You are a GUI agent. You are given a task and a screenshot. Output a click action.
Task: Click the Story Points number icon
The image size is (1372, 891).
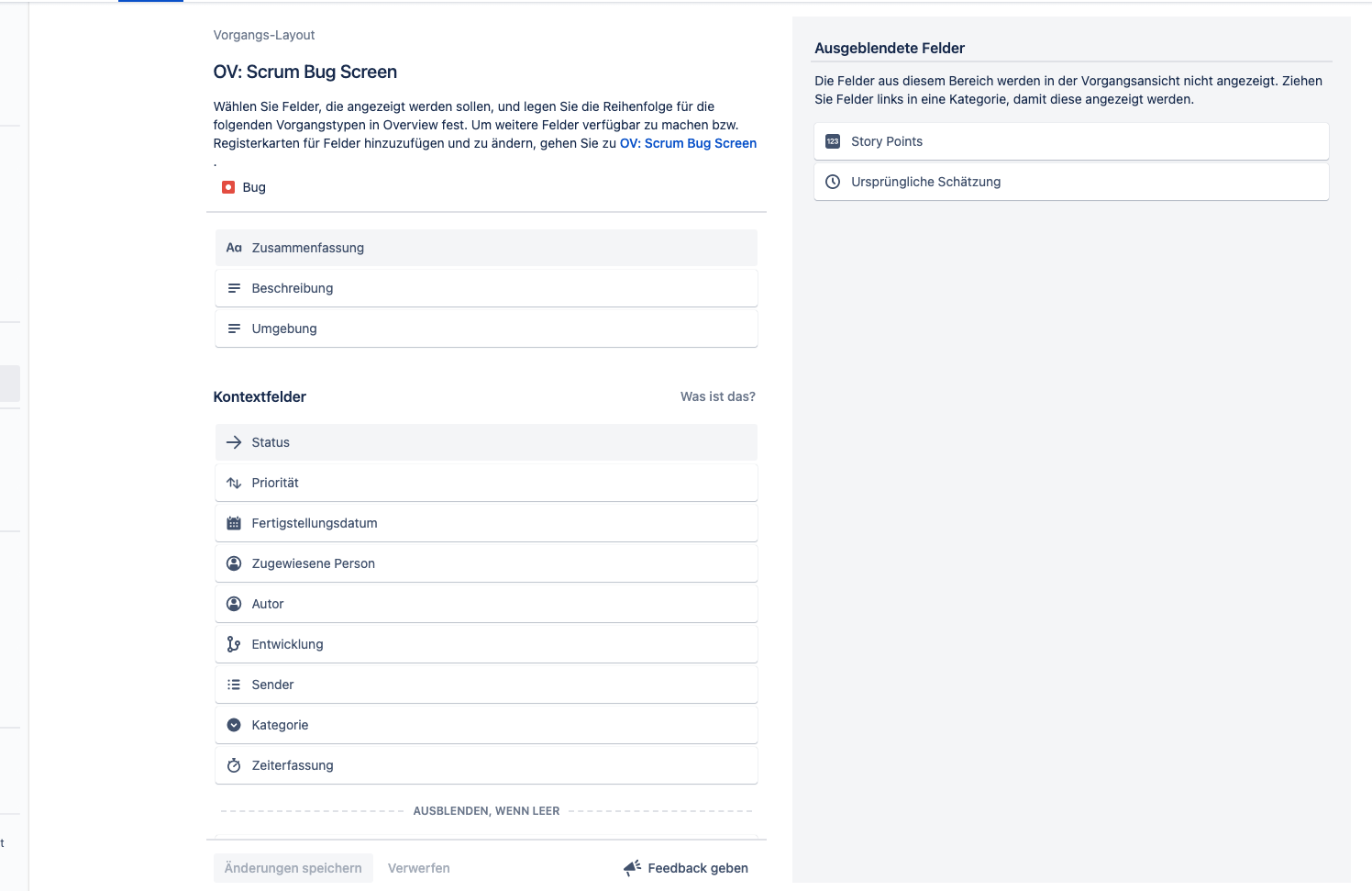[x=833, y=141]
